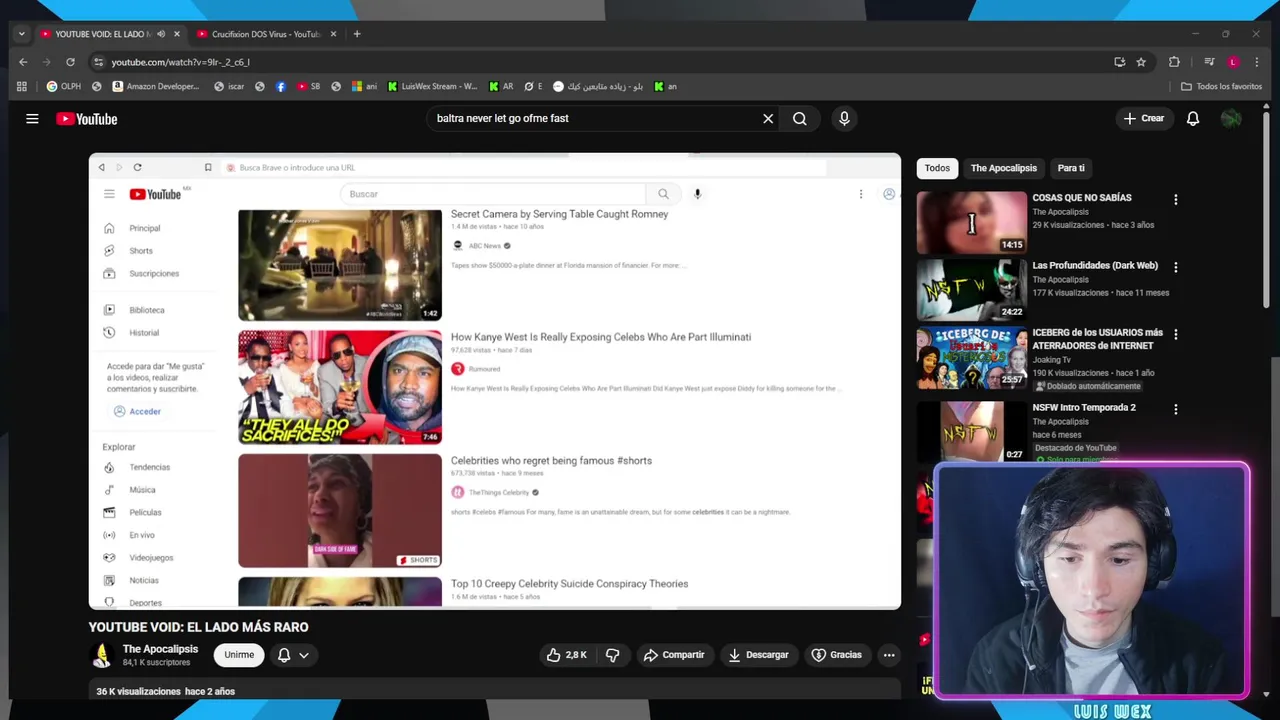Click the install app icon in address bar

(1119, 62)
